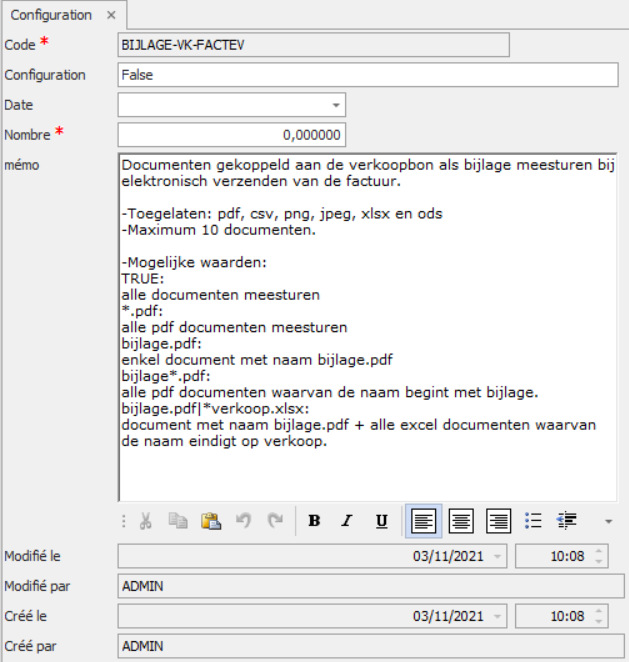The height and width of the screenshot is (662, 629).
Task: Toggle bold formatting in memo toolbar
Action: (x=314, y=521)
